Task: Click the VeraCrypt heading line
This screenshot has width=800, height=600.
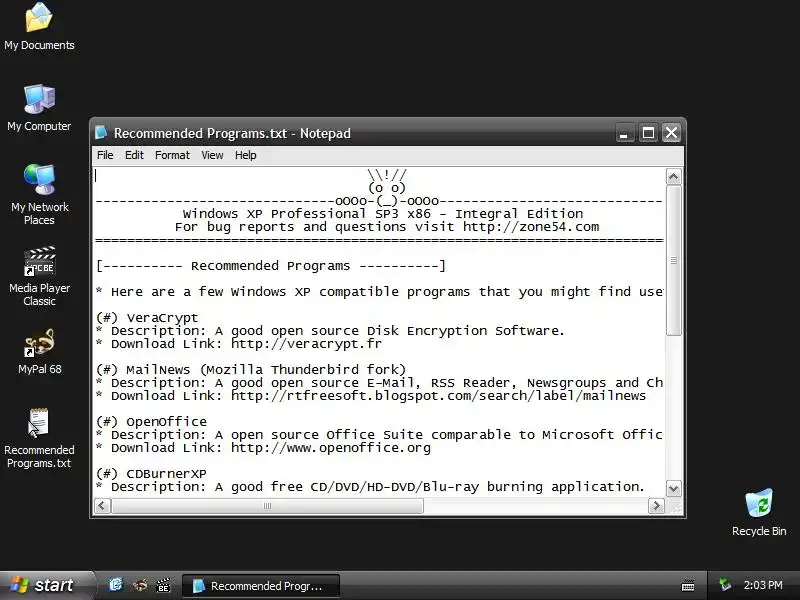Action: (x=147, y=317)
